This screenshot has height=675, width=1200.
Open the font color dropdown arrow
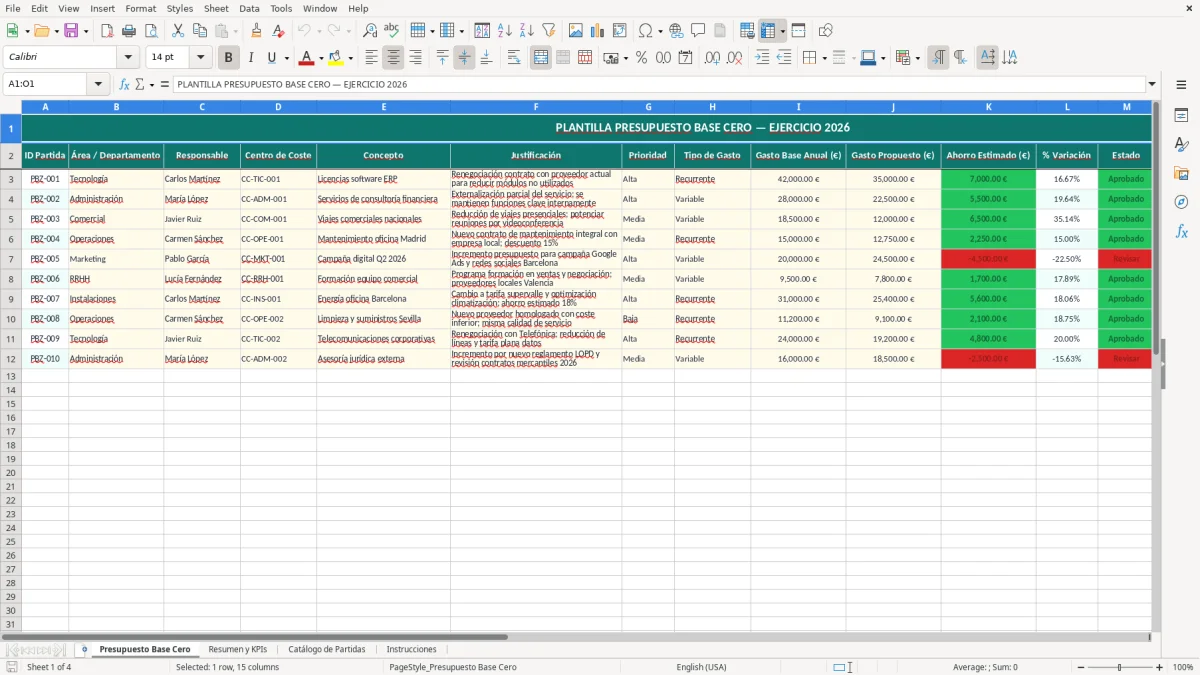coord(320,58)
